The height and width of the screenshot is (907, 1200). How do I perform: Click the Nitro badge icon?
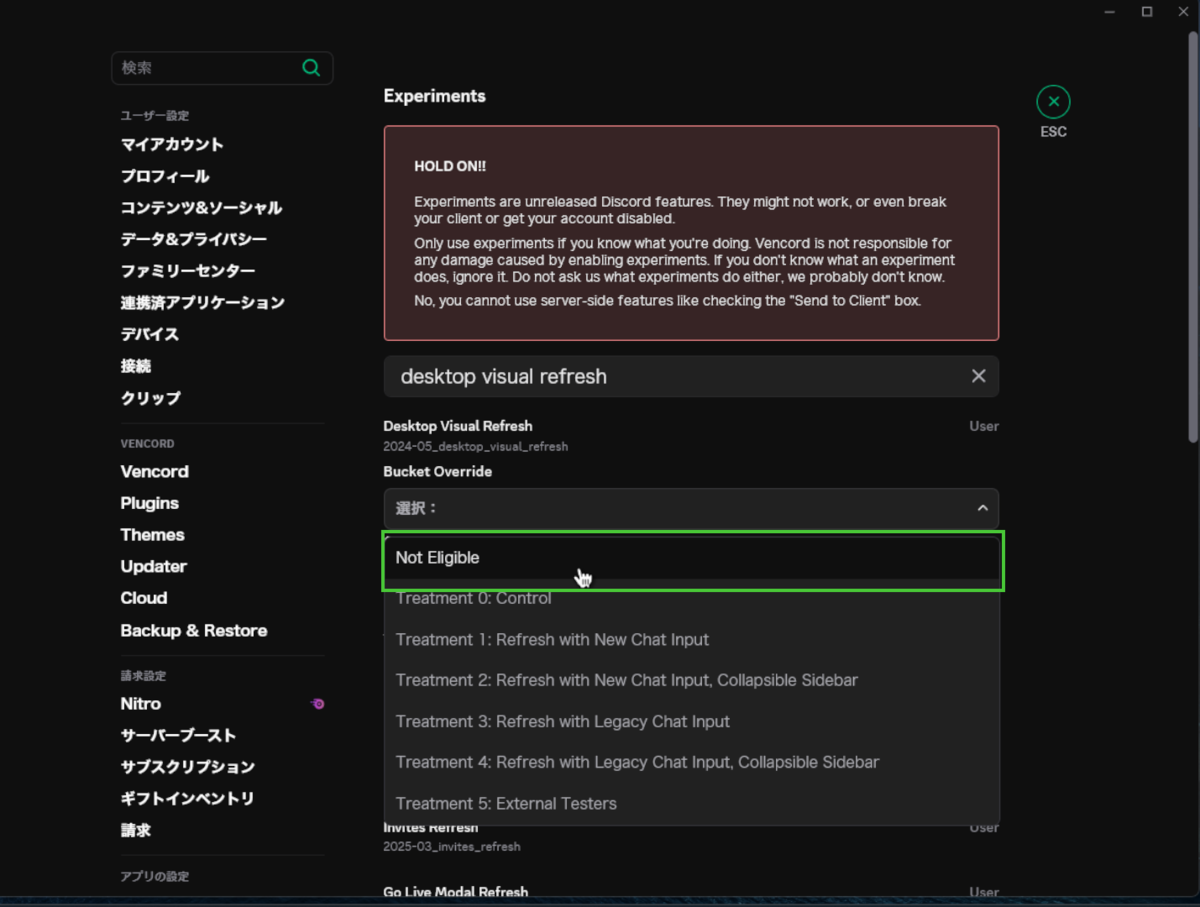click(317, 704)
